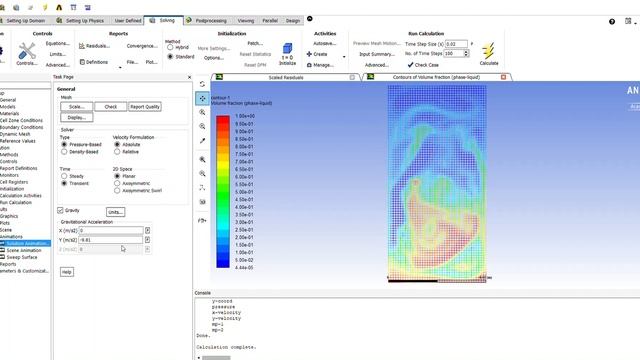Select Hybrid initialization method
This screenshot has height=360, width=640.
coord(170,47)
